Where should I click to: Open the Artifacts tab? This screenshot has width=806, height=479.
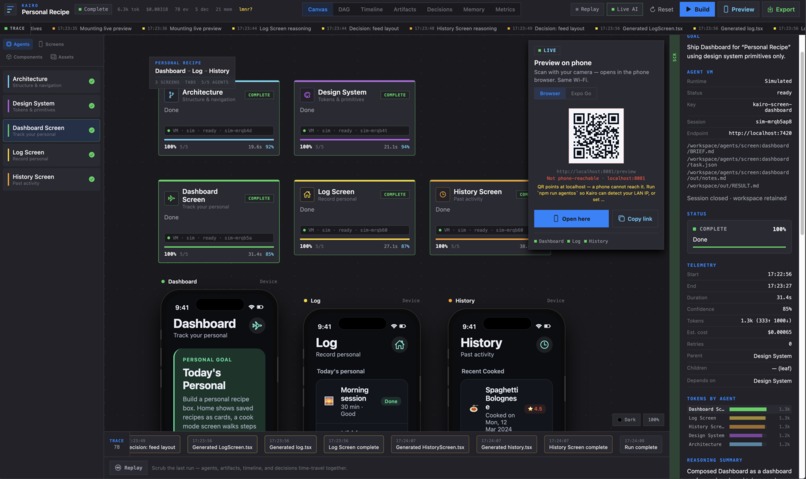[x=405, y=9]
